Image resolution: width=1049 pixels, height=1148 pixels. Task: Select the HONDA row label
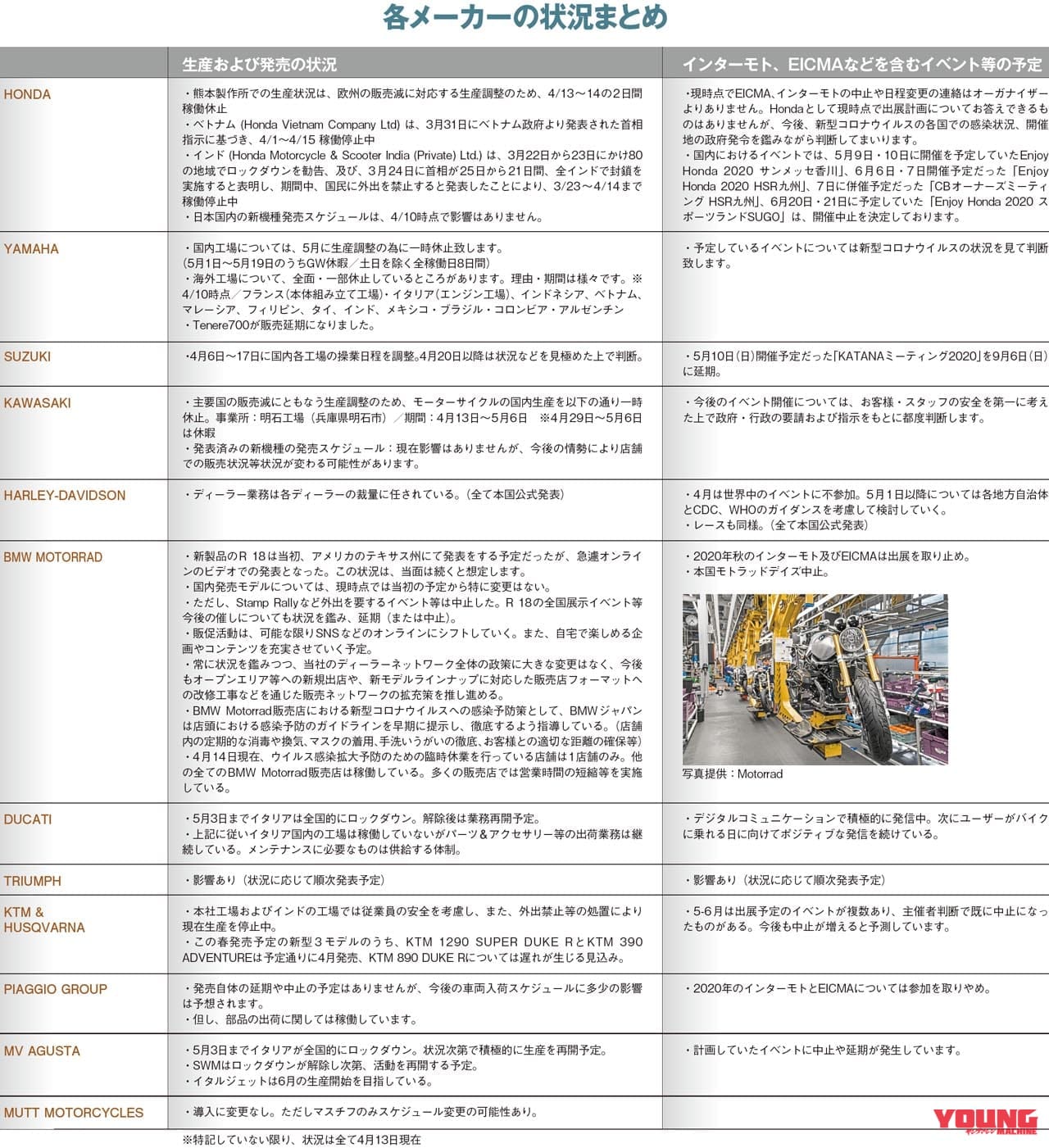(26, 94)
